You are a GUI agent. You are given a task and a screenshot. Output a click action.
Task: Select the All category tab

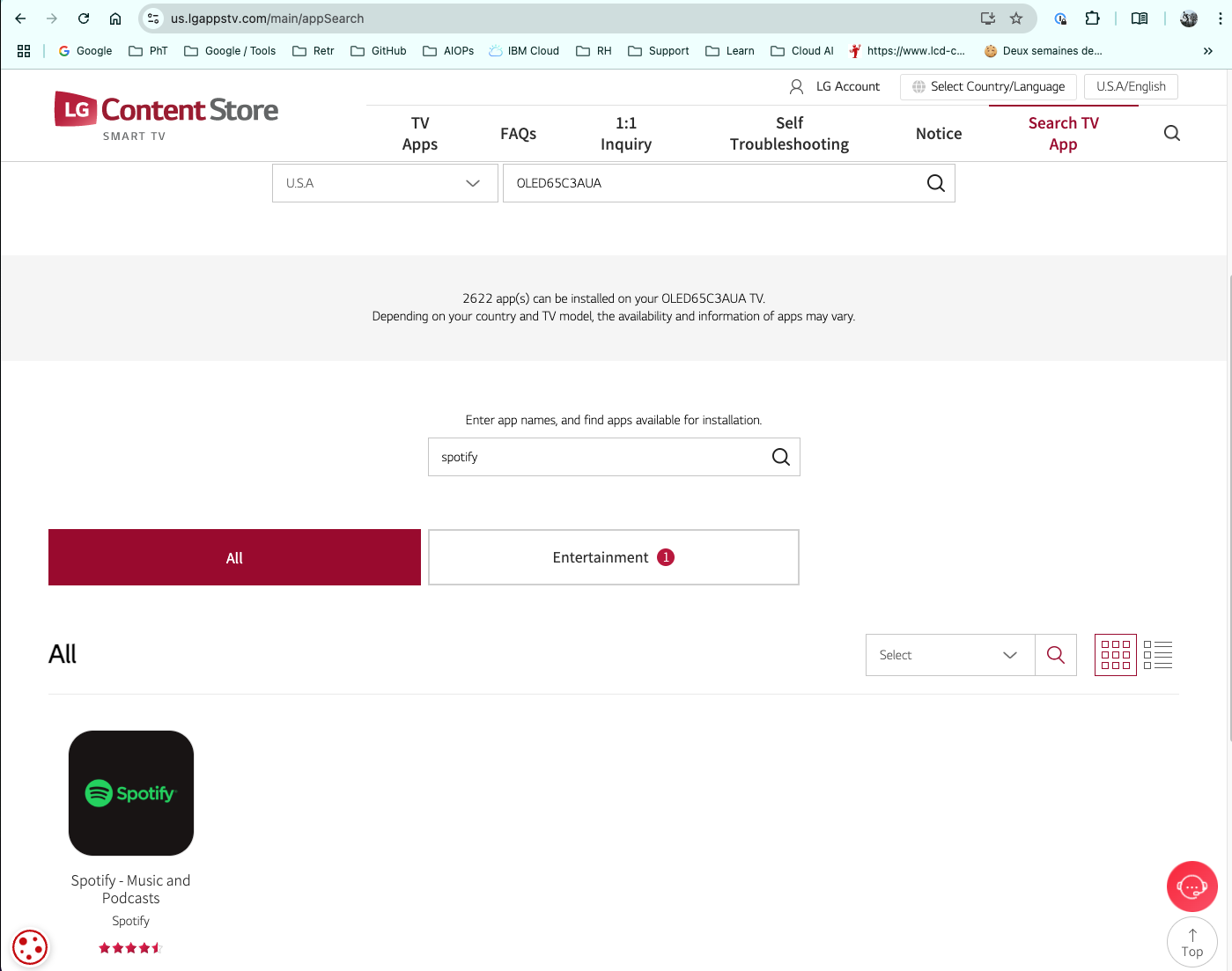pyautogui.click(x=234, y=557)
